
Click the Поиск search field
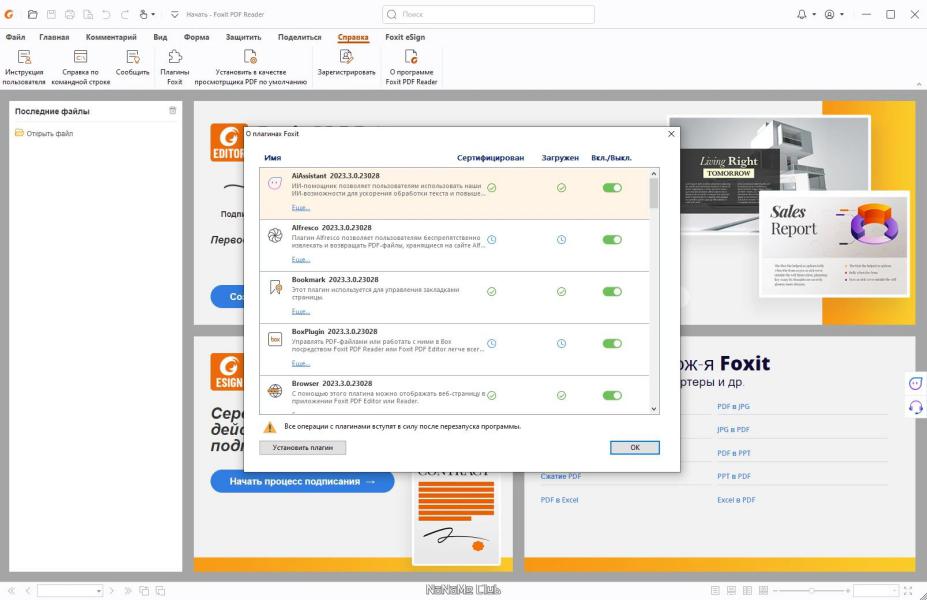click(488, 14)
